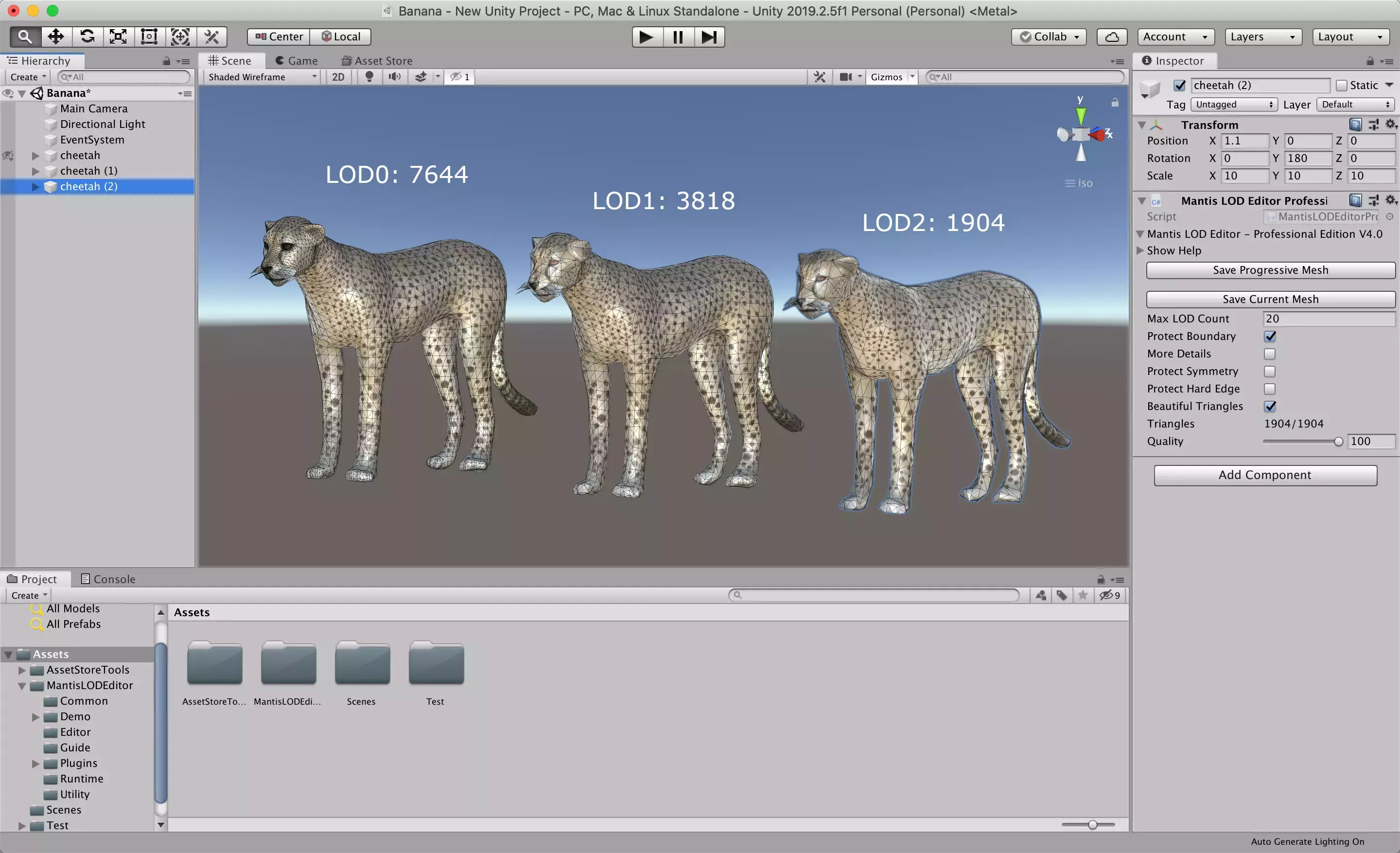Open the Layers dropdown

(x=1262, y=37)
